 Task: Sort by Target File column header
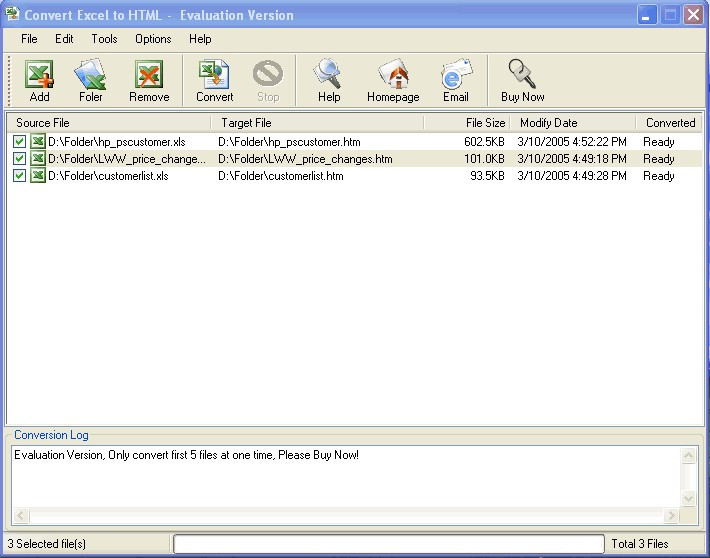(317, 123)
